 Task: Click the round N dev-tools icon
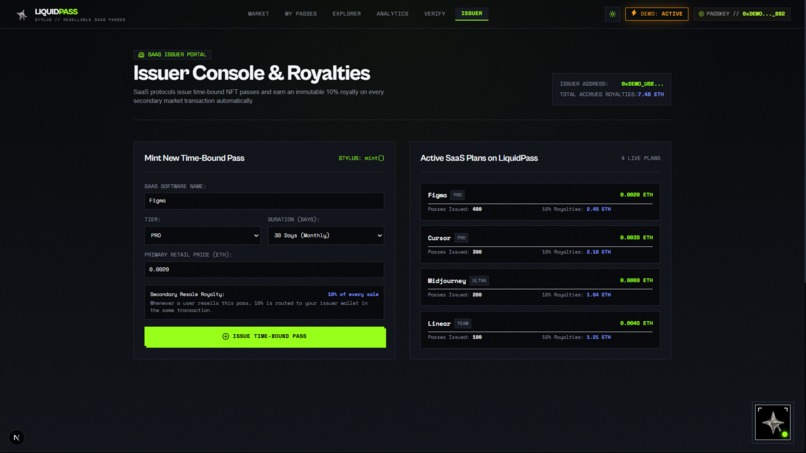coord(16,438)
